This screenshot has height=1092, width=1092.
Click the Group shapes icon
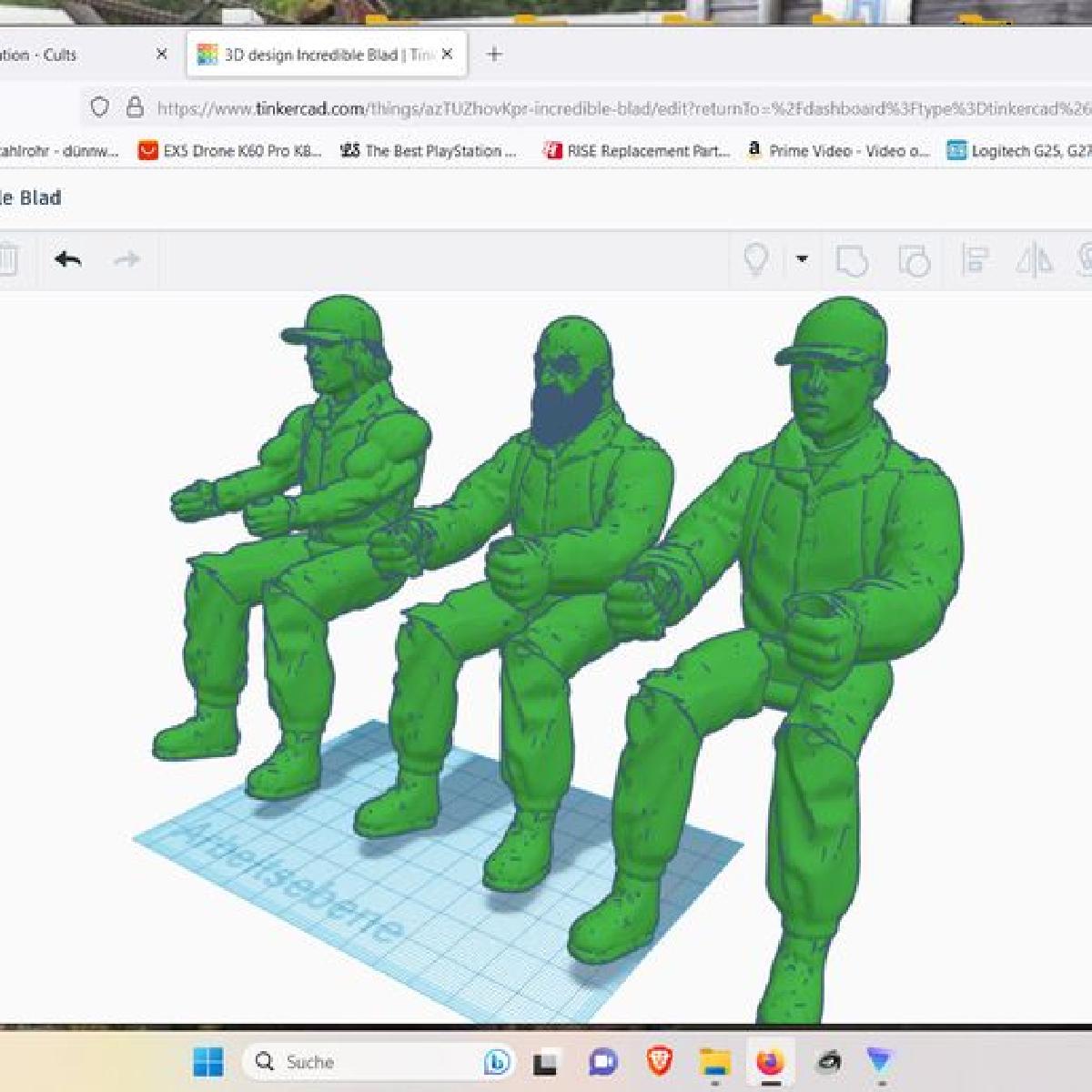click(x=852, y=261)
